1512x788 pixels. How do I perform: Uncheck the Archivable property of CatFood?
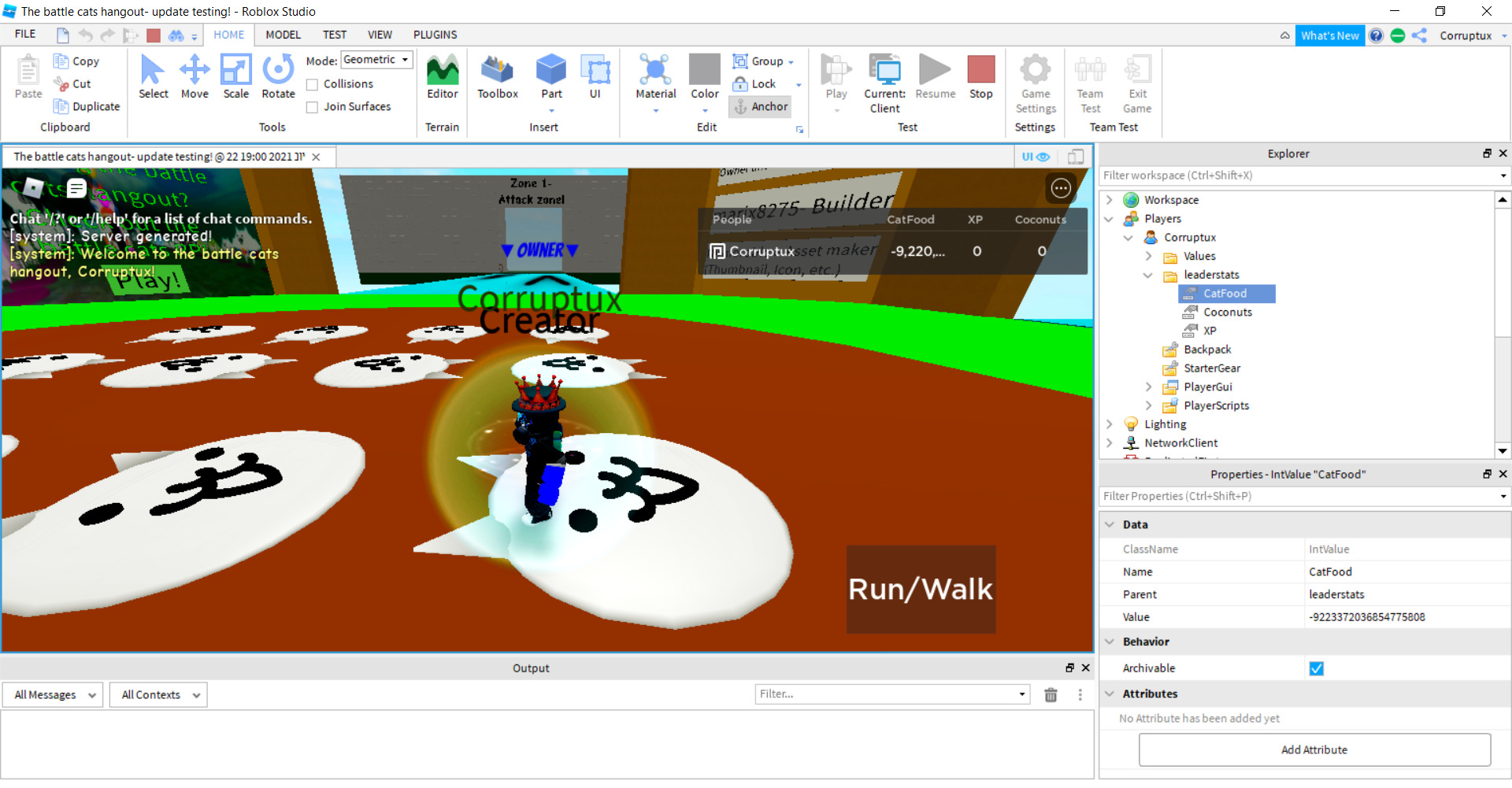(x=1317, y=668)
